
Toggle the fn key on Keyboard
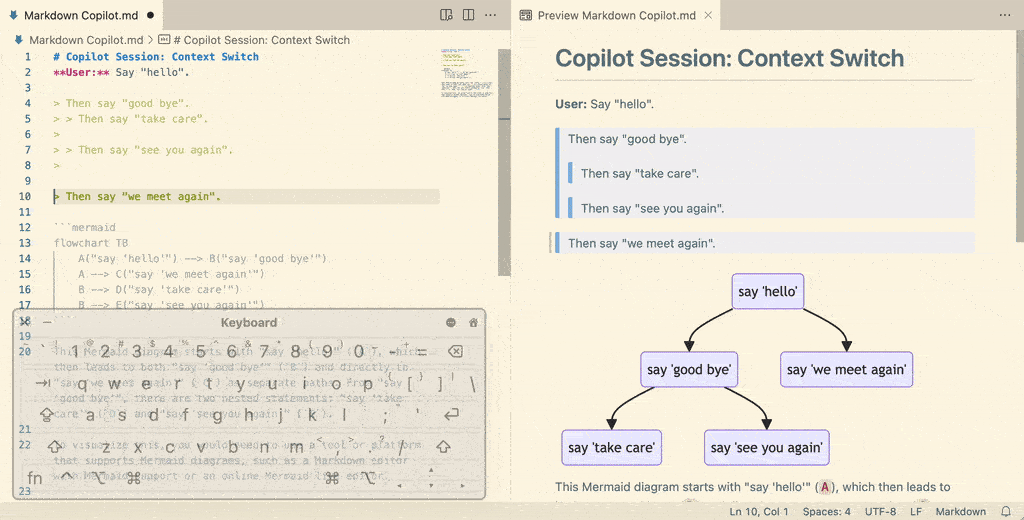35,478
